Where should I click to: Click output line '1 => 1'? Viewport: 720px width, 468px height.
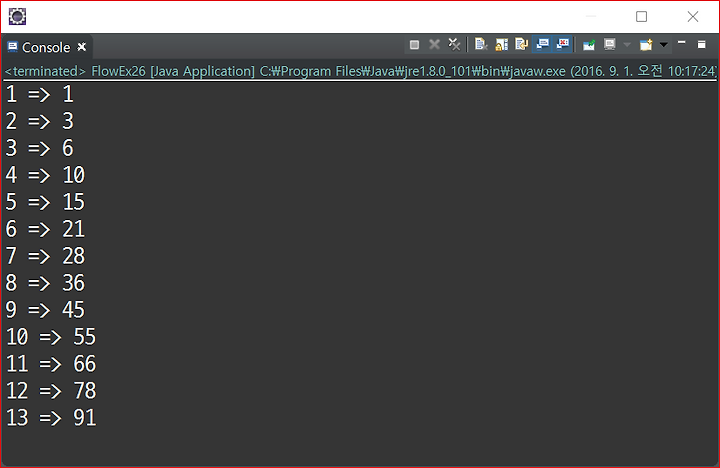pyautogui.click(x=39, y=95)
